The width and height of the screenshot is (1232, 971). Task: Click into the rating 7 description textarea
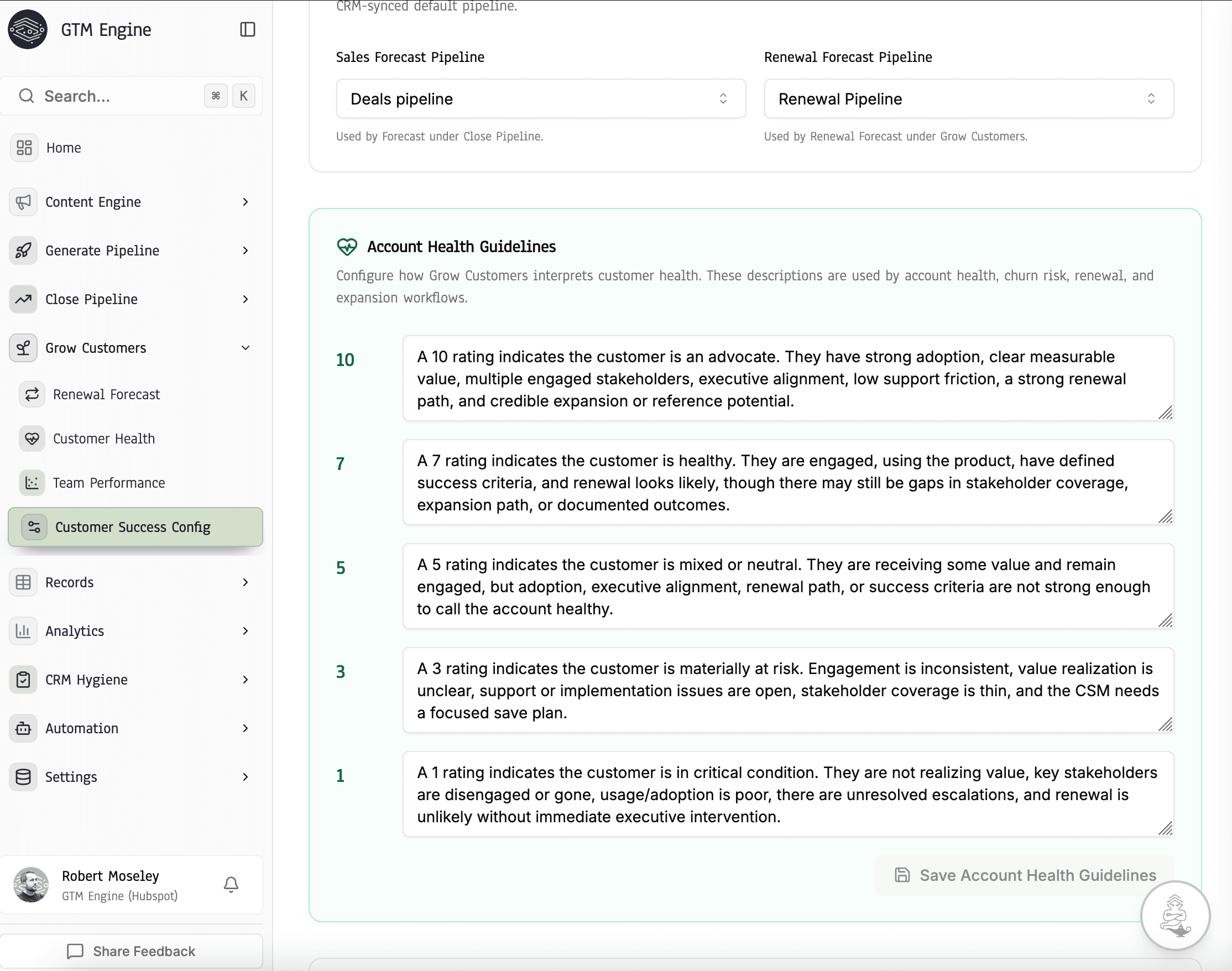coord(788,482)
